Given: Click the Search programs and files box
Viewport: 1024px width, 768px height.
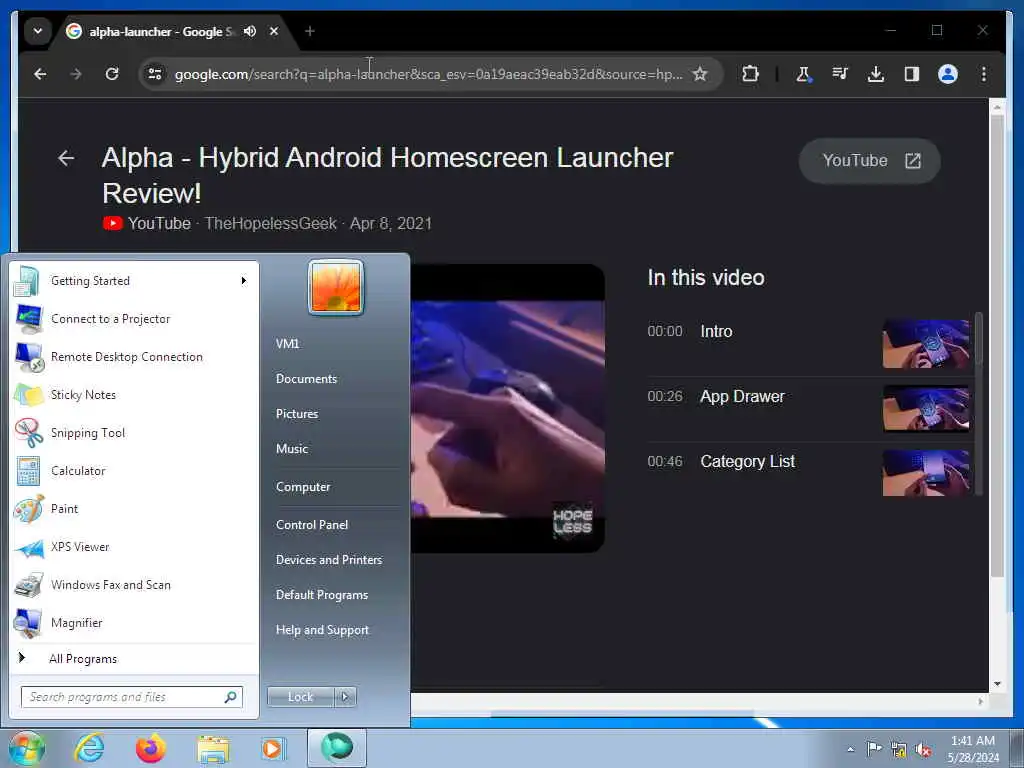Looking at the screenshot, I should [x=131, y=697].
